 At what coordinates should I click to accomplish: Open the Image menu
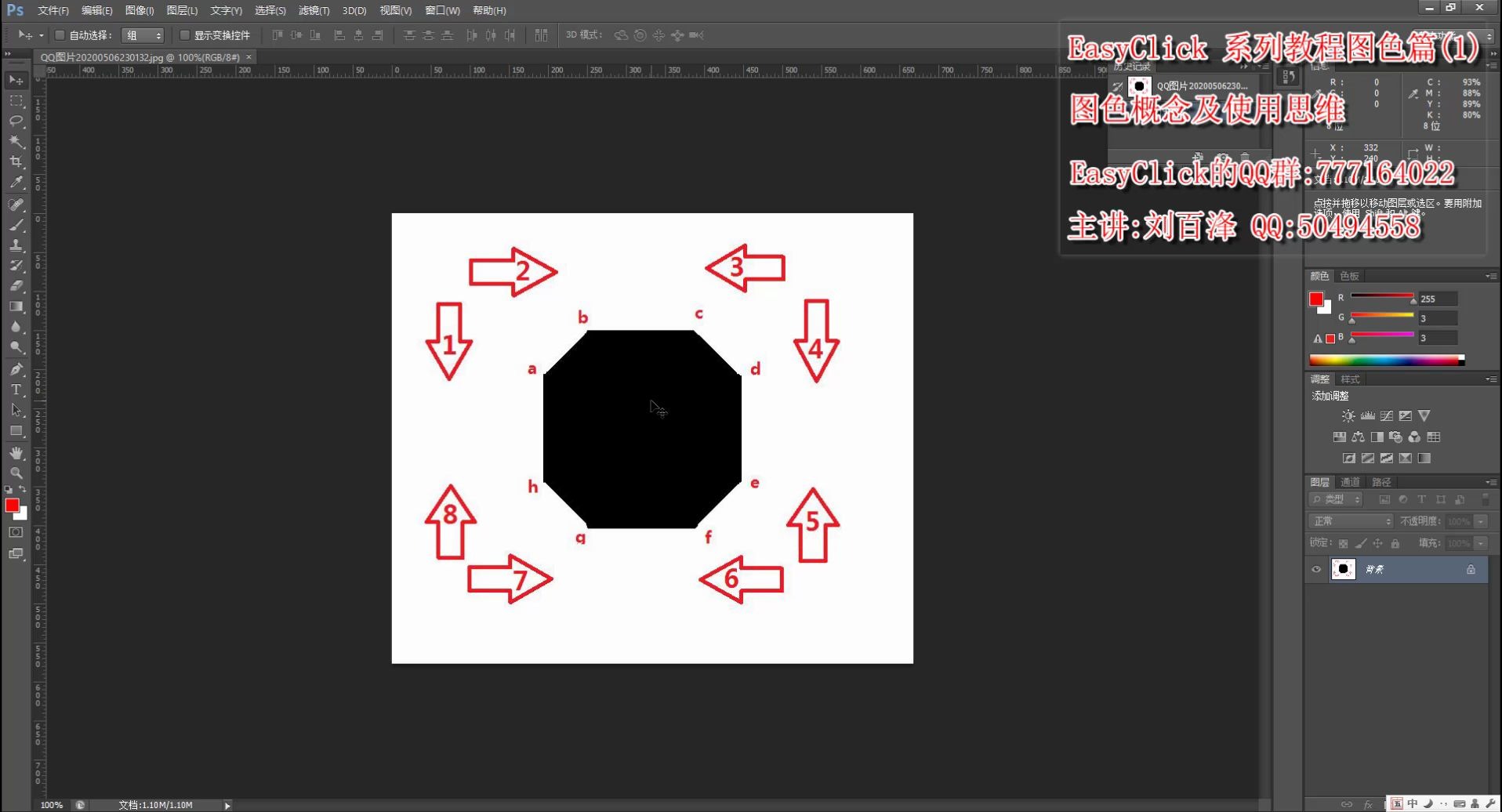tap(140, 10)
